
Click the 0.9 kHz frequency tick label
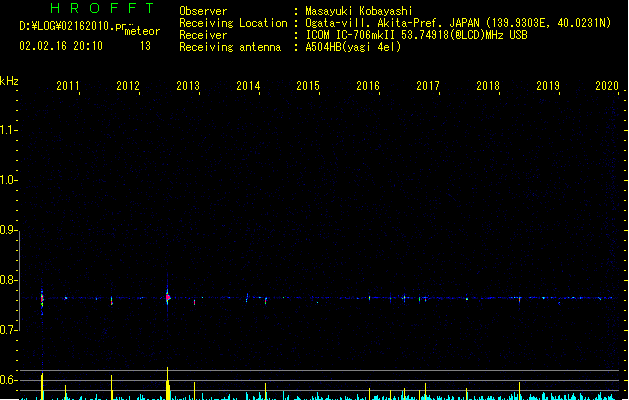(x=8, y=230)
